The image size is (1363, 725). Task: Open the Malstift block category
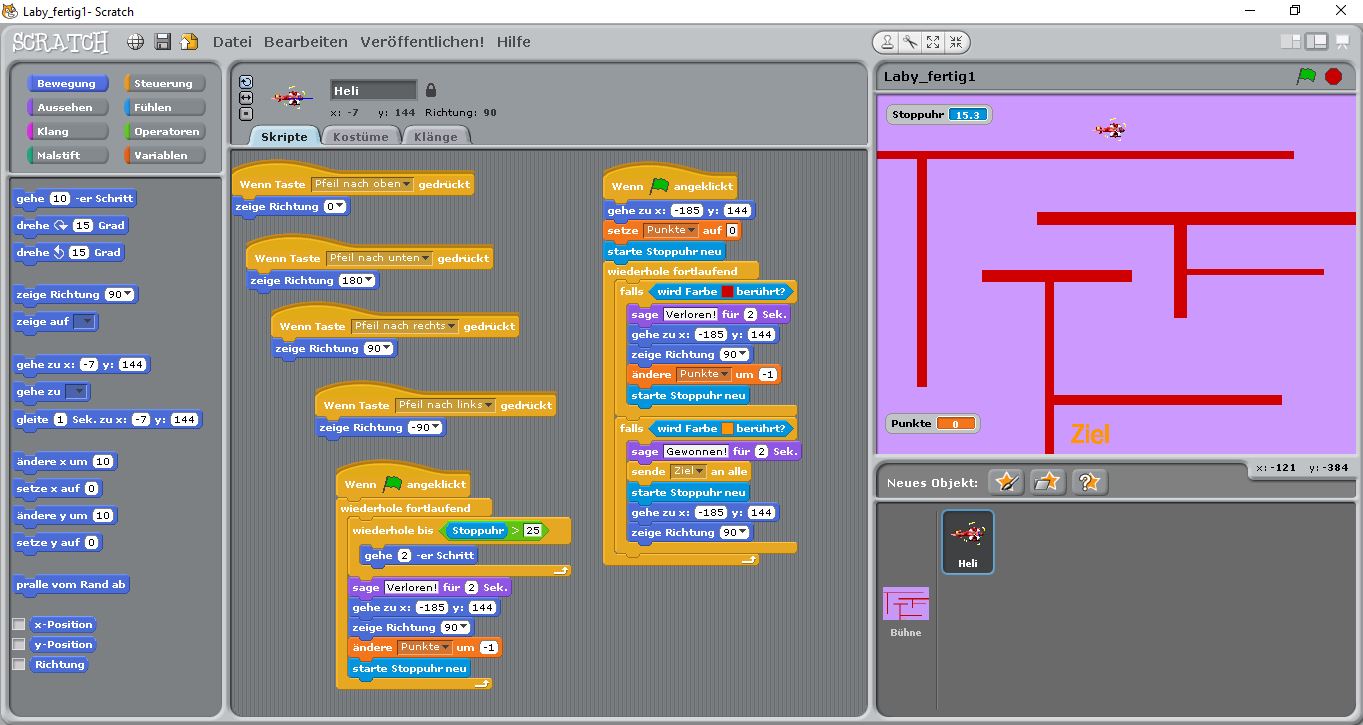[67, 155]
